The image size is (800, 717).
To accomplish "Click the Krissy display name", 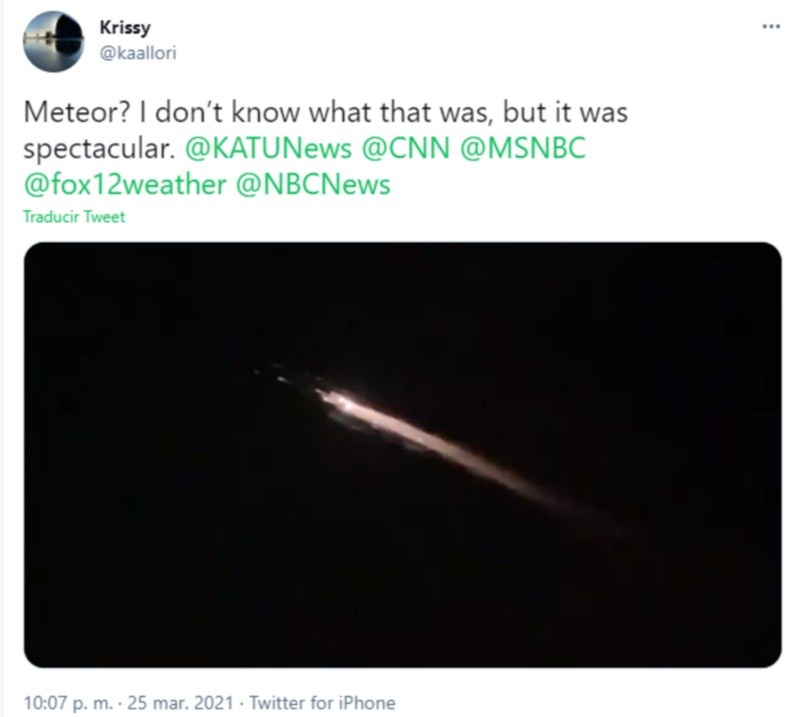I will click(x=126, y=27).
